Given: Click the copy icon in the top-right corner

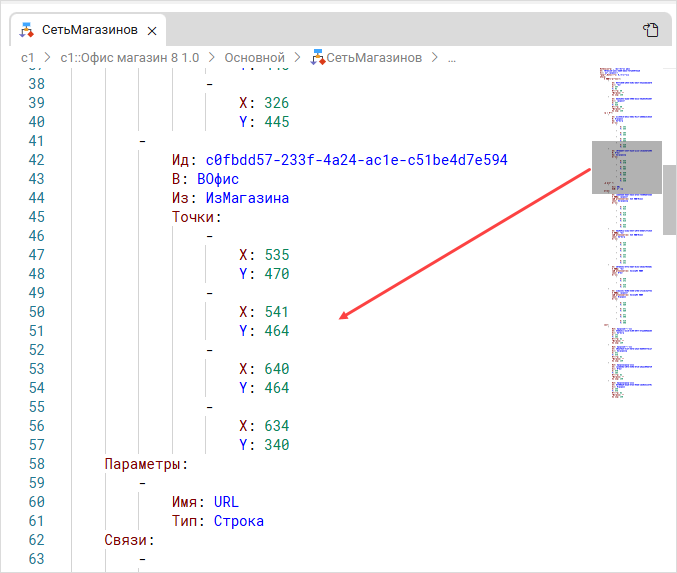Looking at the screenshot, I should coord(651,30).
